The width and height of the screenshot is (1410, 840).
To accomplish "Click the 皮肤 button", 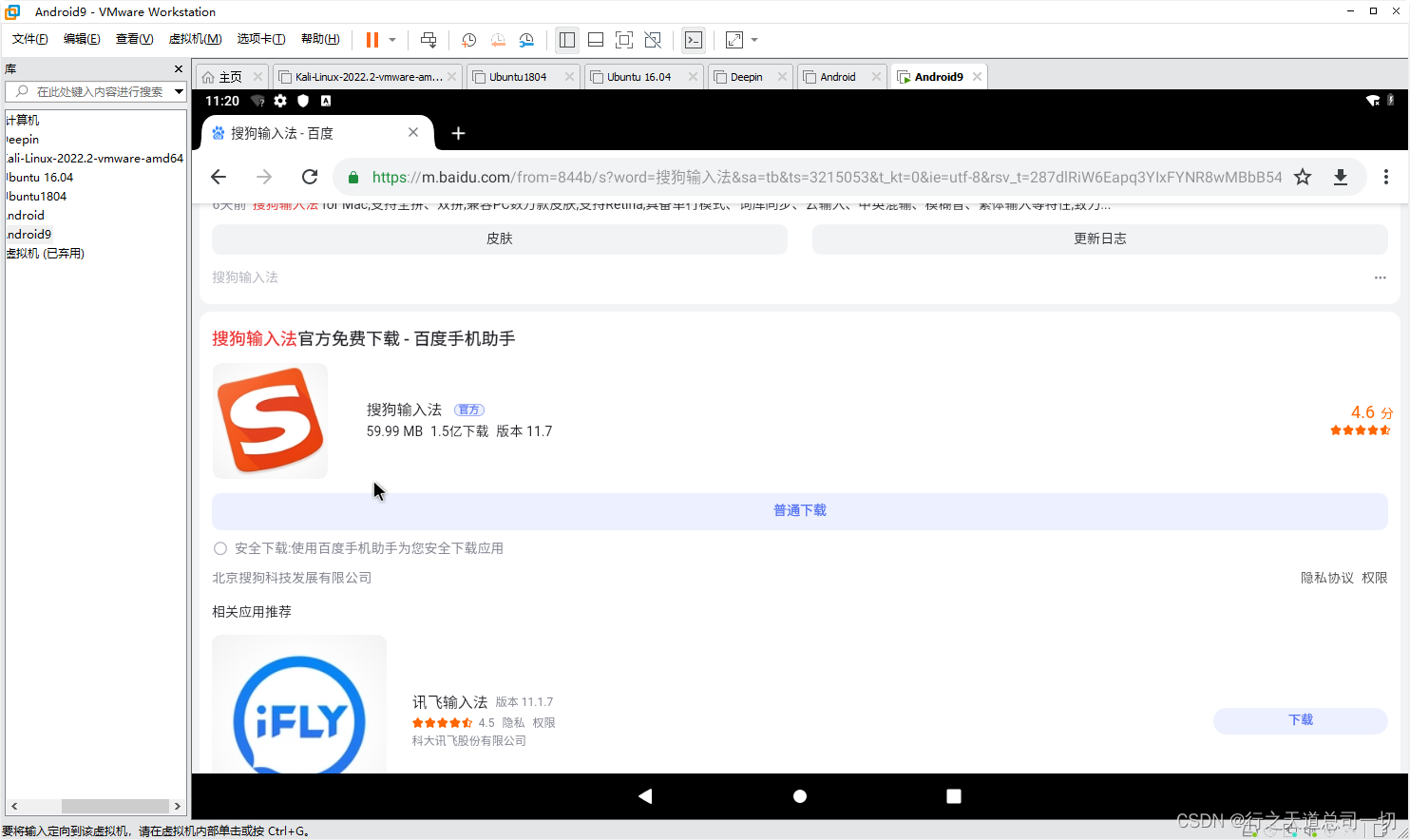I will [500, 239].
